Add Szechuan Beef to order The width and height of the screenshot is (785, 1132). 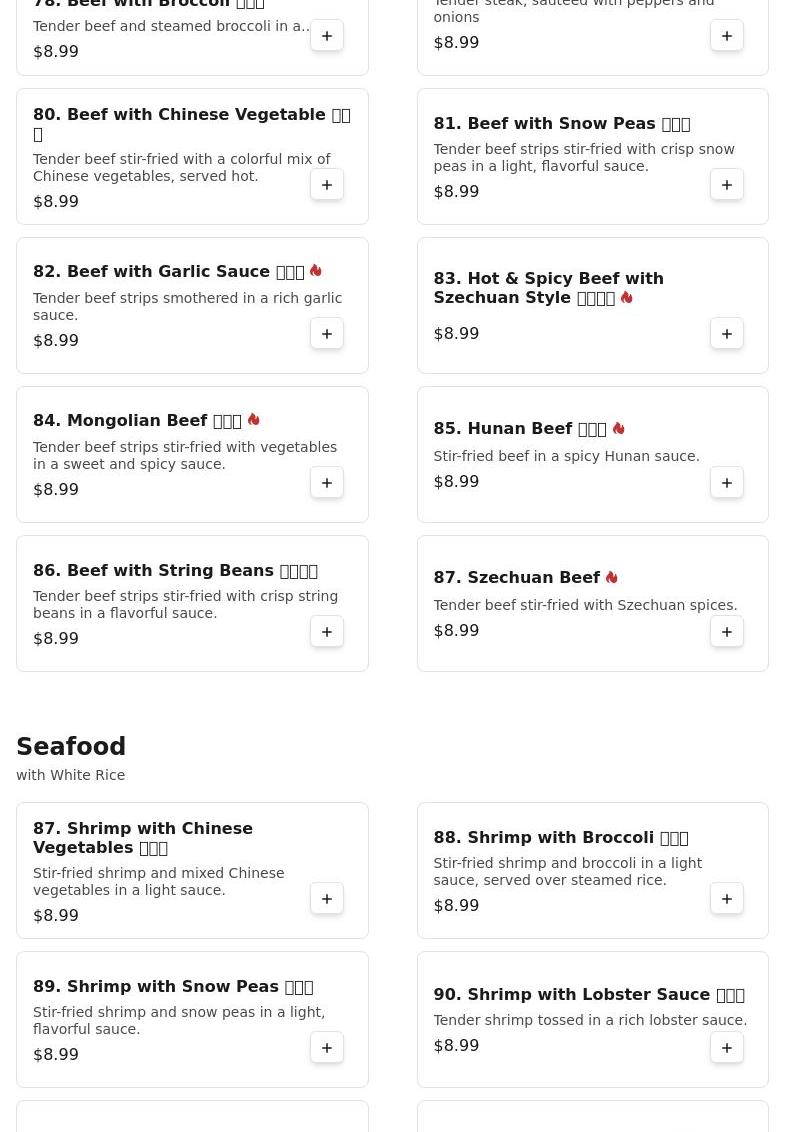click(x=727, y=632)
